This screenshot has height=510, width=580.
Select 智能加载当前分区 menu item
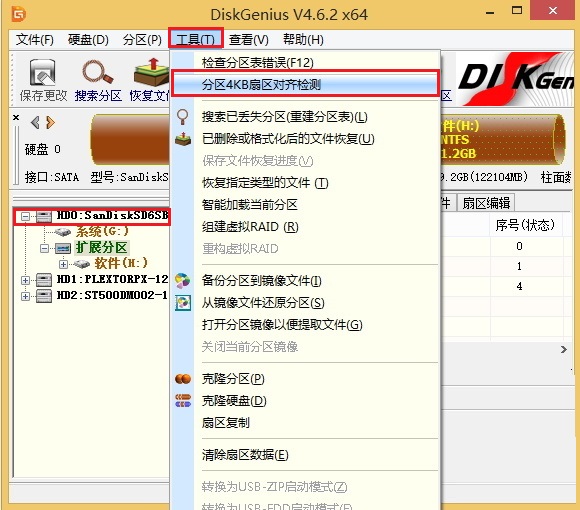(305, 205)
